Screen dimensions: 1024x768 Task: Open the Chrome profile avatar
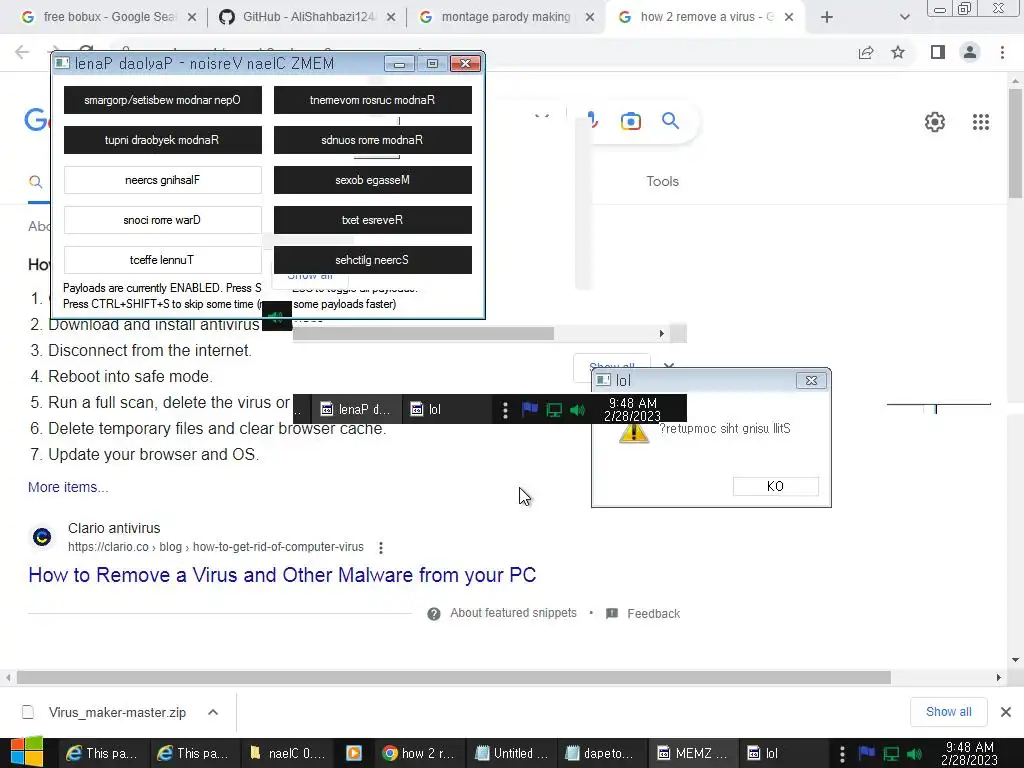[970, 52]
